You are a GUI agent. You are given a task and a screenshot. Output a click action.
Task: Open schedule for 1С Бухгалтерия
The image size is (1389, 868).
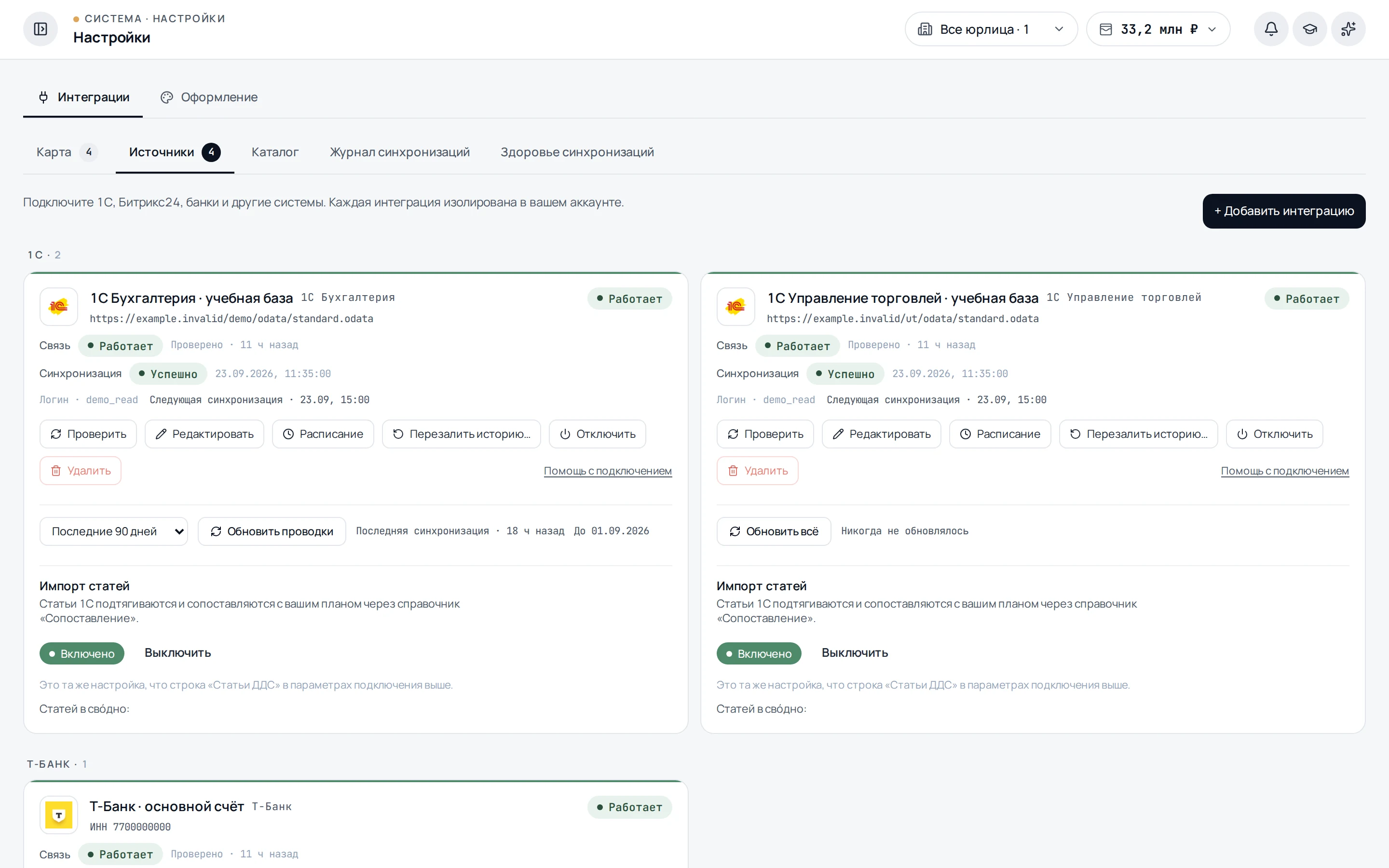click(323, 434)
